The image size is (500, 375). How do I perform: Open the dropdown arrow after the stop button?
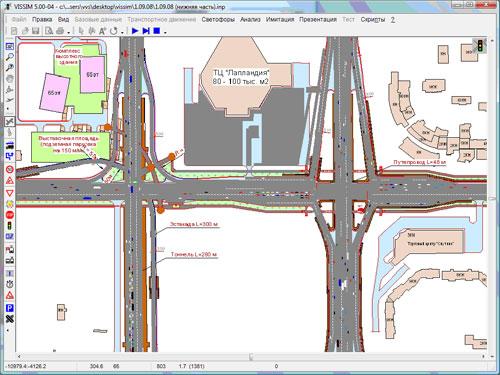[165, 32]
